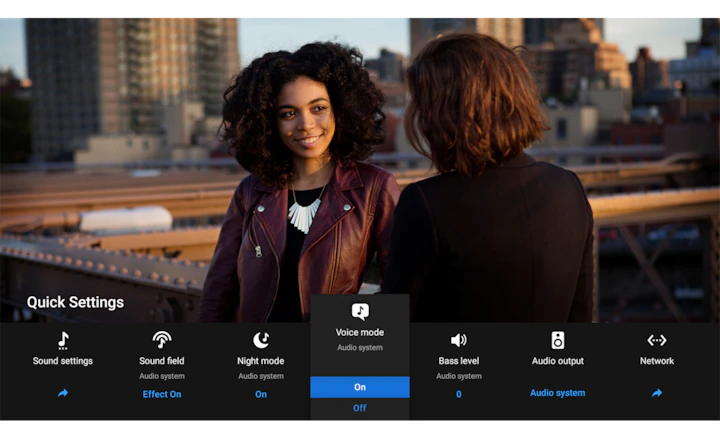The image size is (720, 438).
Task: Toggle the Night mode On value
Action: point(261,394)
